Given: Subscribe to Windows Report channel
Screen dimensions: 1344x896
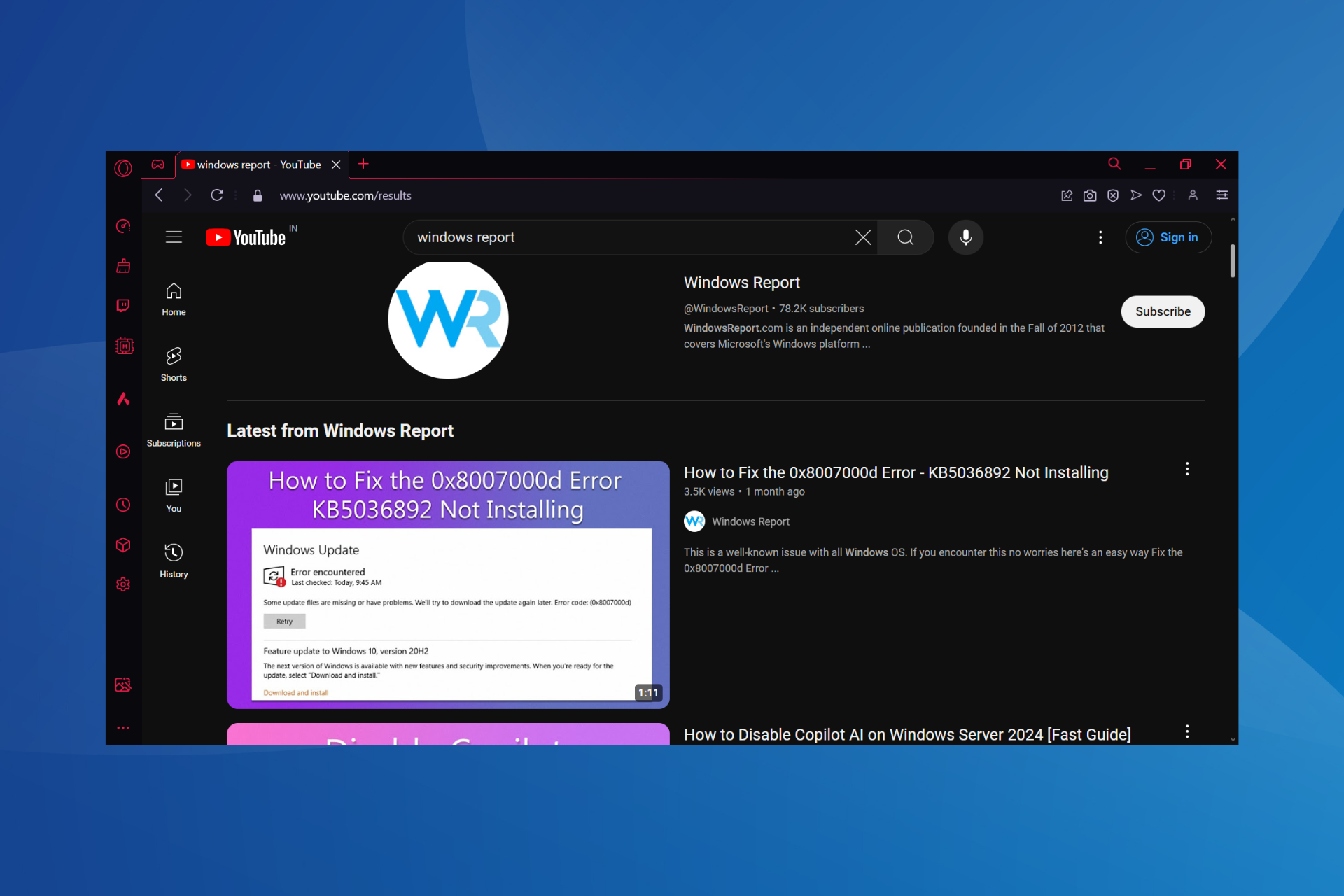Looking at the screenshot, I should 1163,311.
